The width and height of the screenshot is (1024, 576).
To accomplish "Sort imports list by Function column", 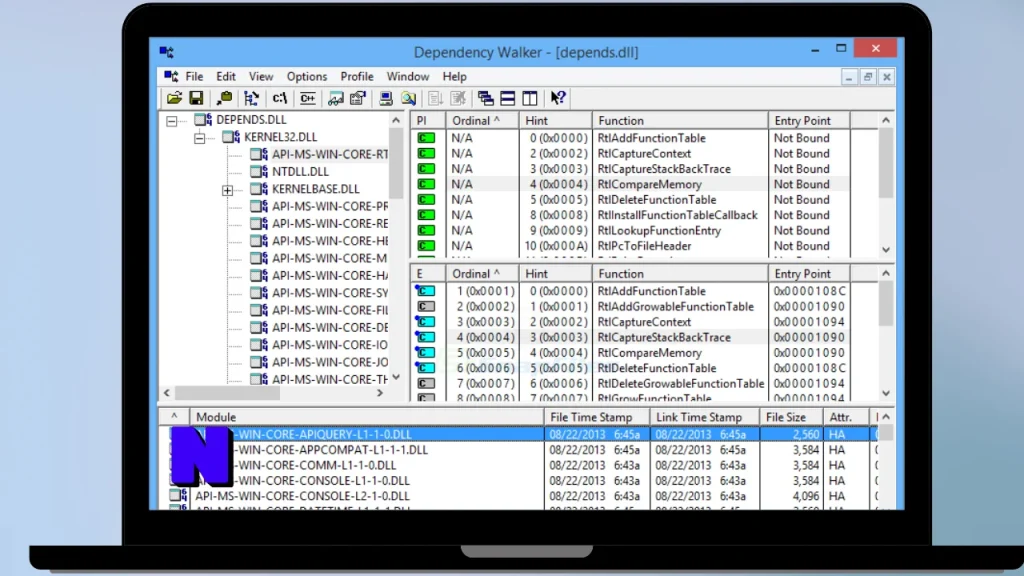I will [680, 121].
